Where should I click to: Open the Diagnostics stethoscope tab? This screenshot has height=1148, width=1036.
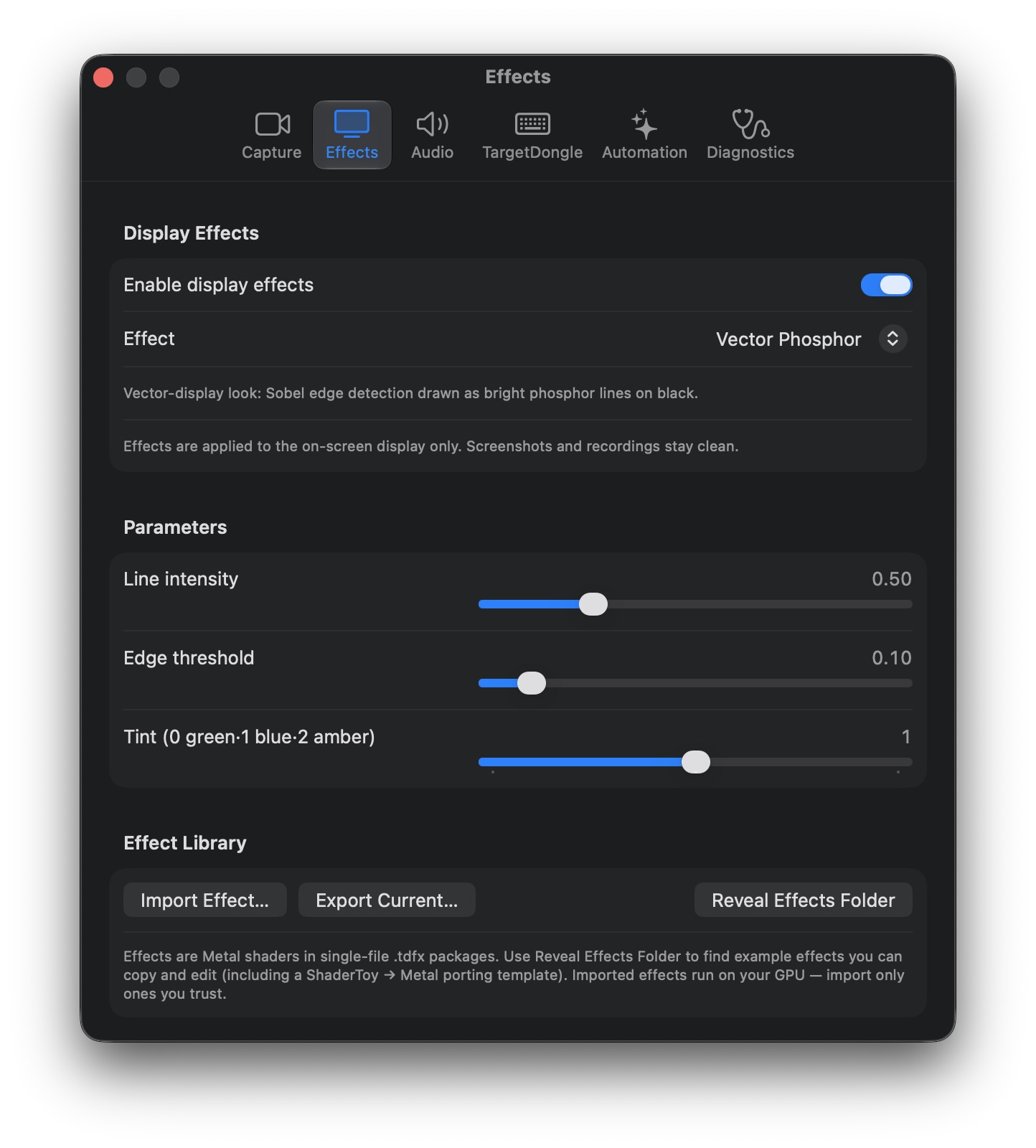[750, 135]
